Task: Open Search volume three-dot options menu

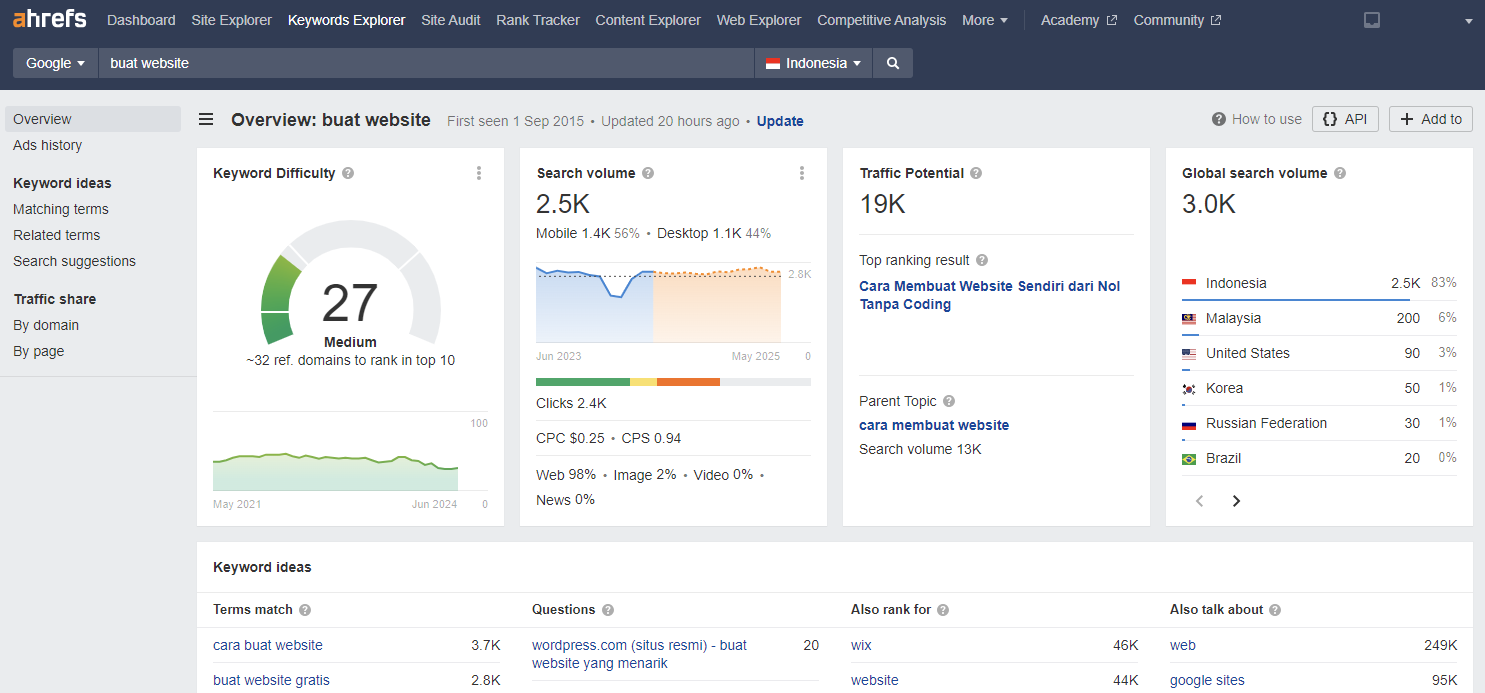Action: click(802, 173)
